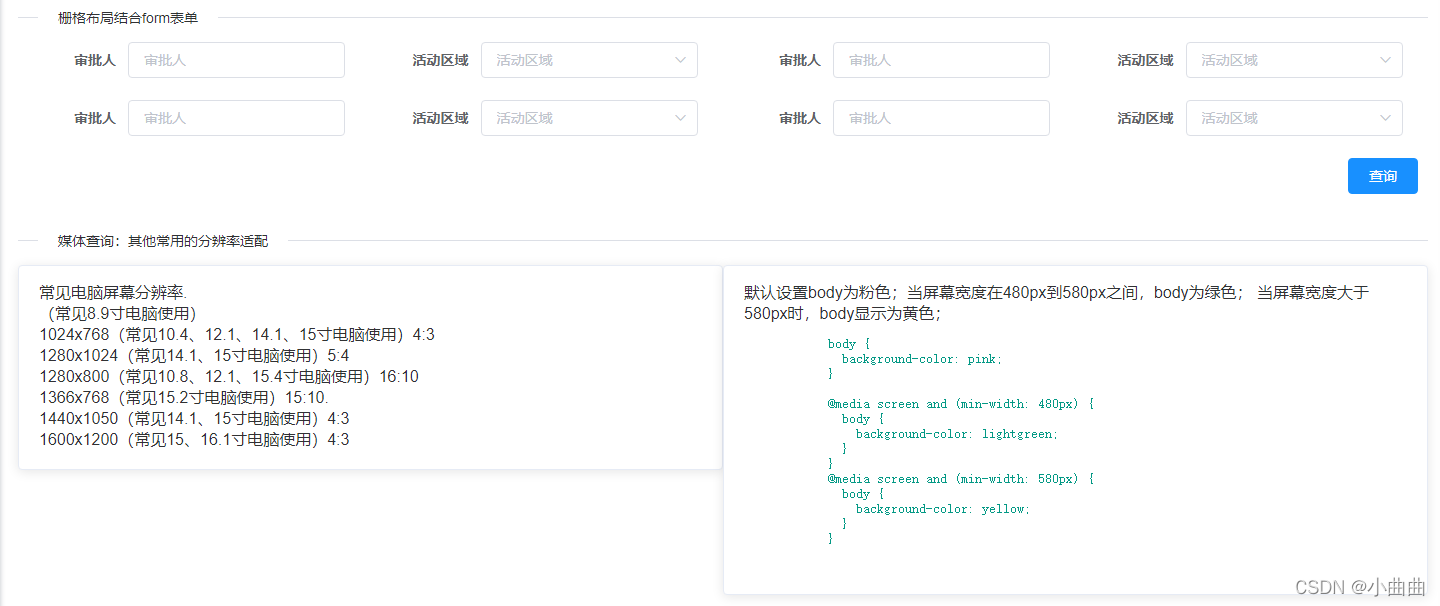Open the first 活动区域 dropdown in the top row
Image resolution: width=1440 pixels, height=606 pixels.
[x=589, y=60]
